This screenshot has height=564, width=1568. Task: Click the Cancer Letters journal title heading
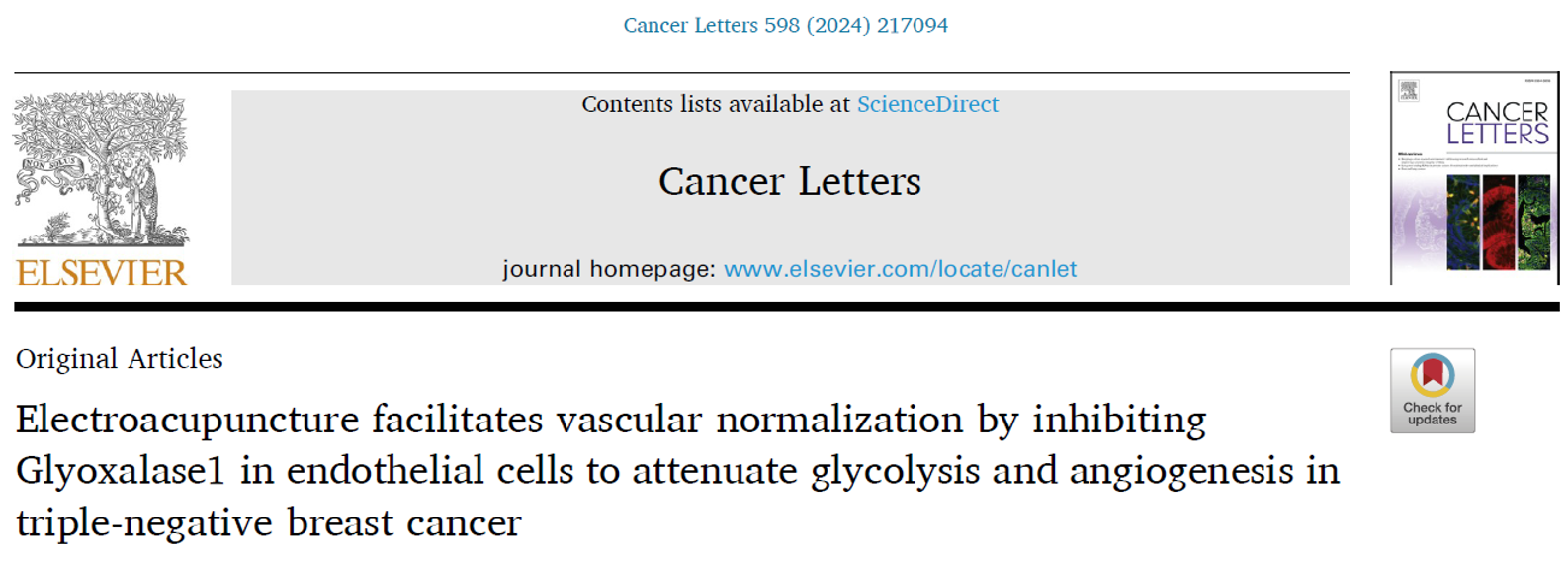tap(789, 181)
